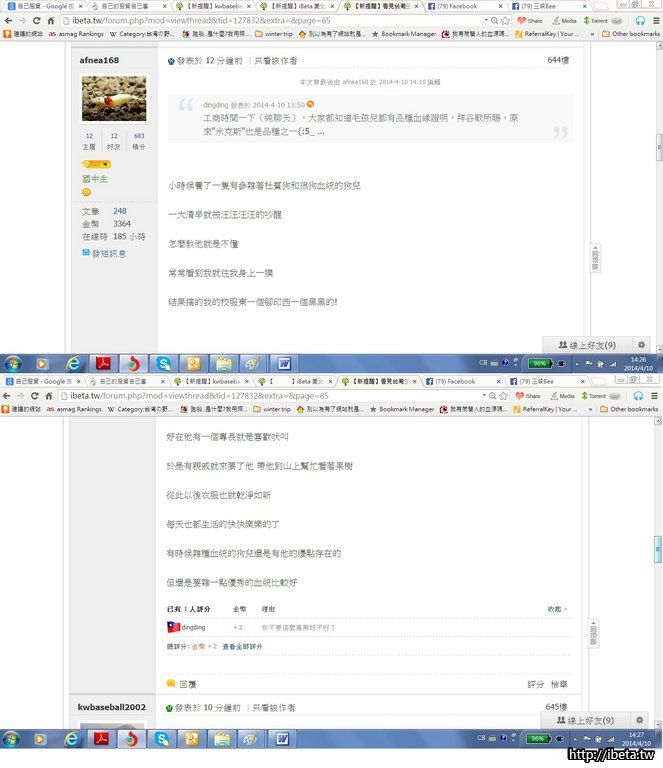663x768 pixels.
Task: Open Other bookmarks folder in the upper window
Action: pos(630,33)
